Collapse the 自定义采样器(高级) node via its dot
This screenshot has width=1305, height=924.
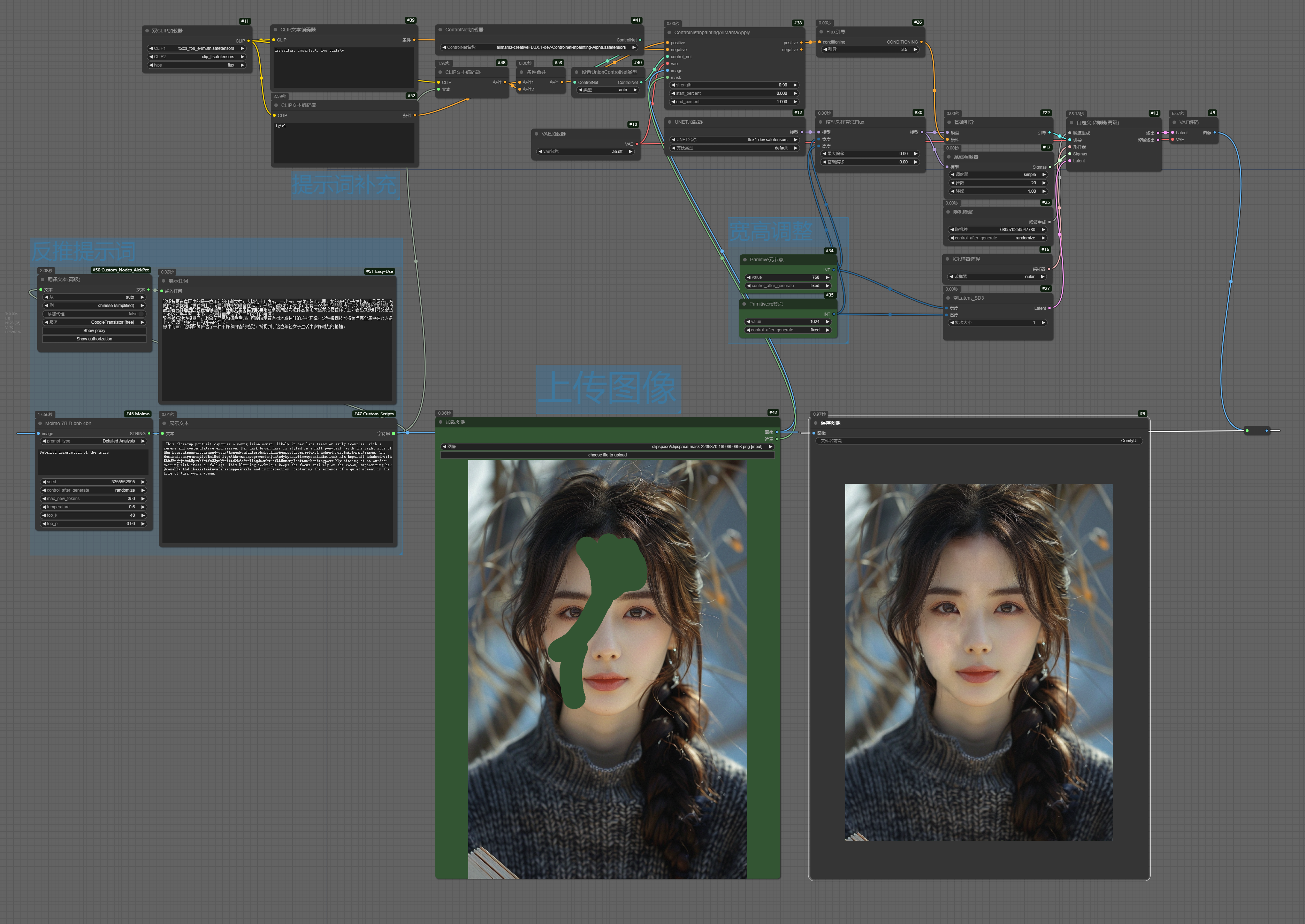point(1071,122)
